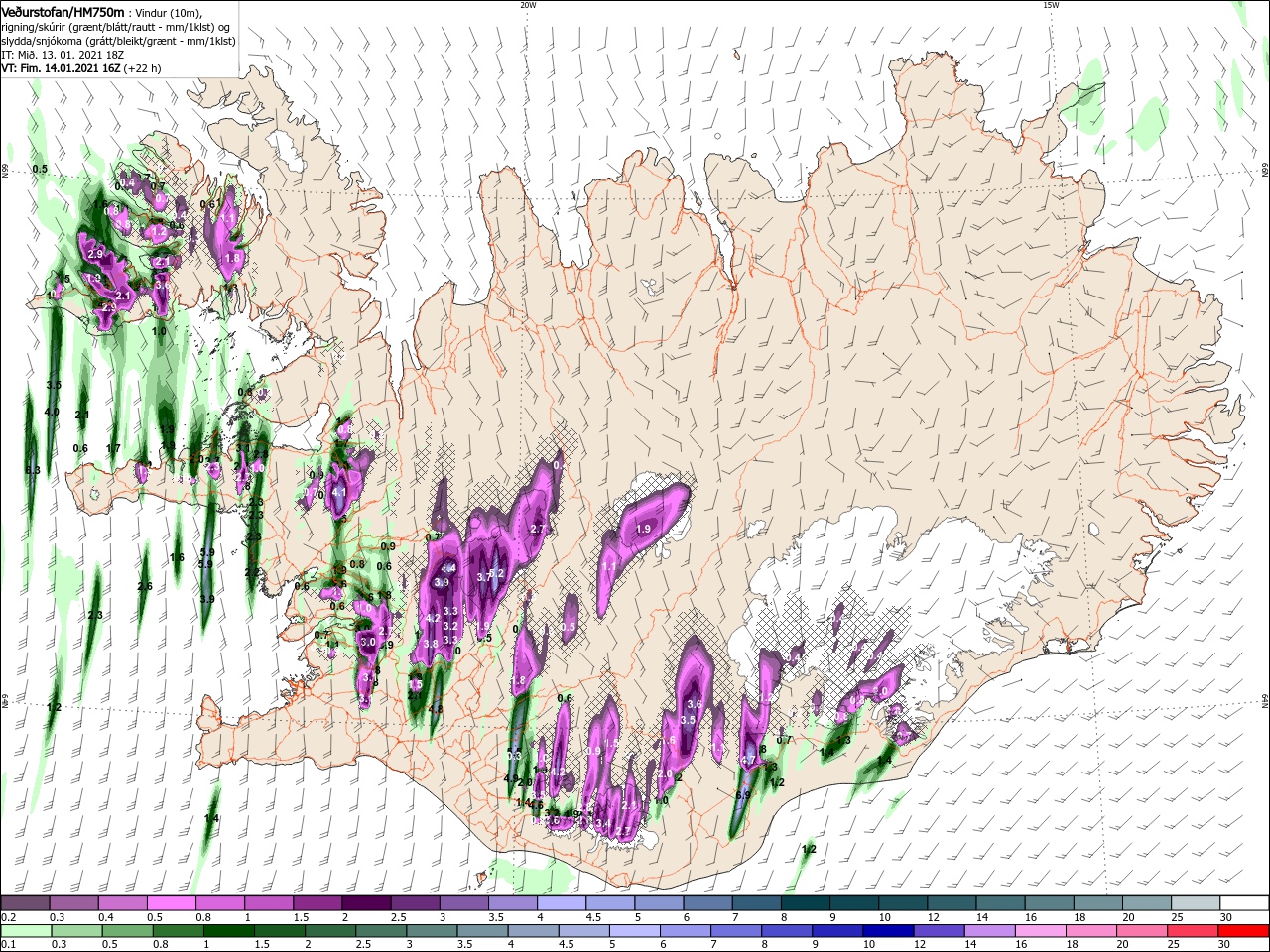Click upper legend dark teal swatch between 8 and 9
The image size is (1270, 952).
[805, 903]
